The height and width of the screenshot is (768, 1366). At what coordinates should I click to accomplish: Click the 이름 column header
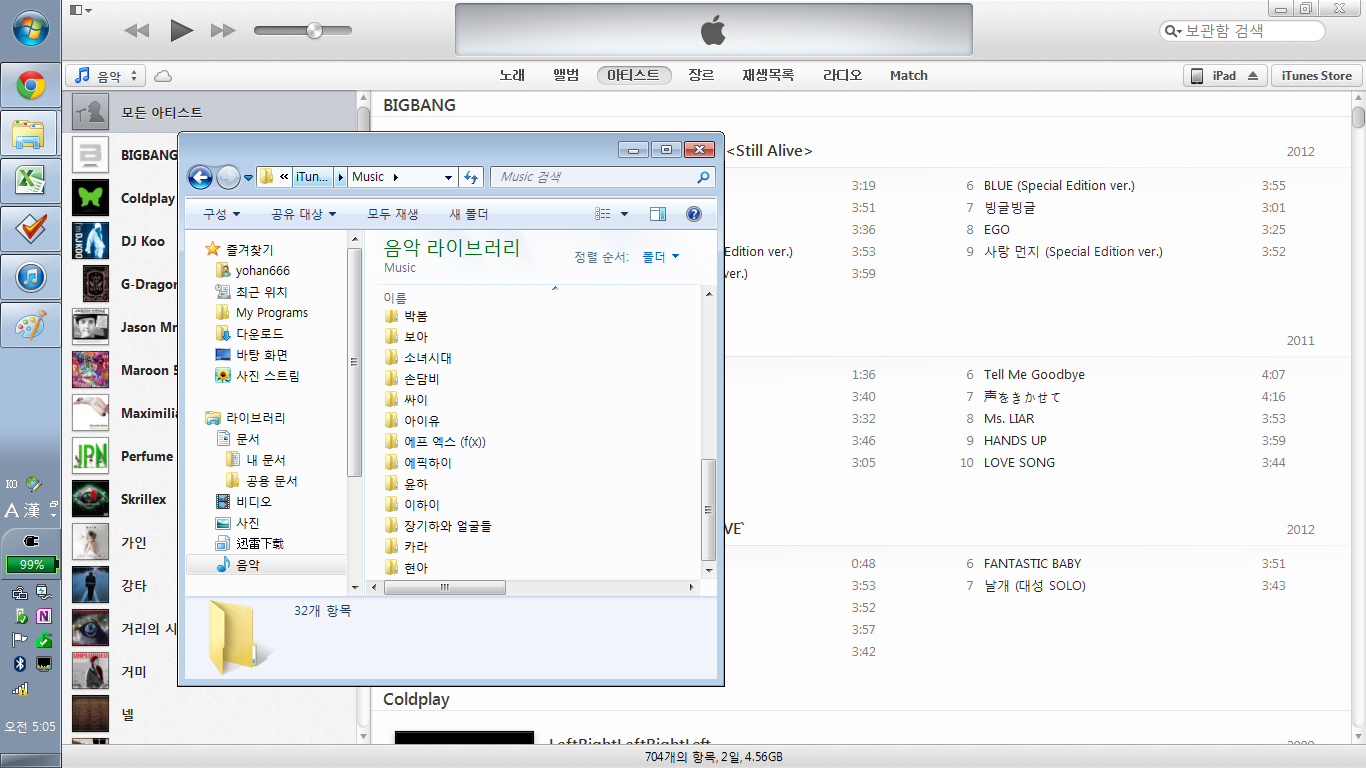(x=395, y=298)
